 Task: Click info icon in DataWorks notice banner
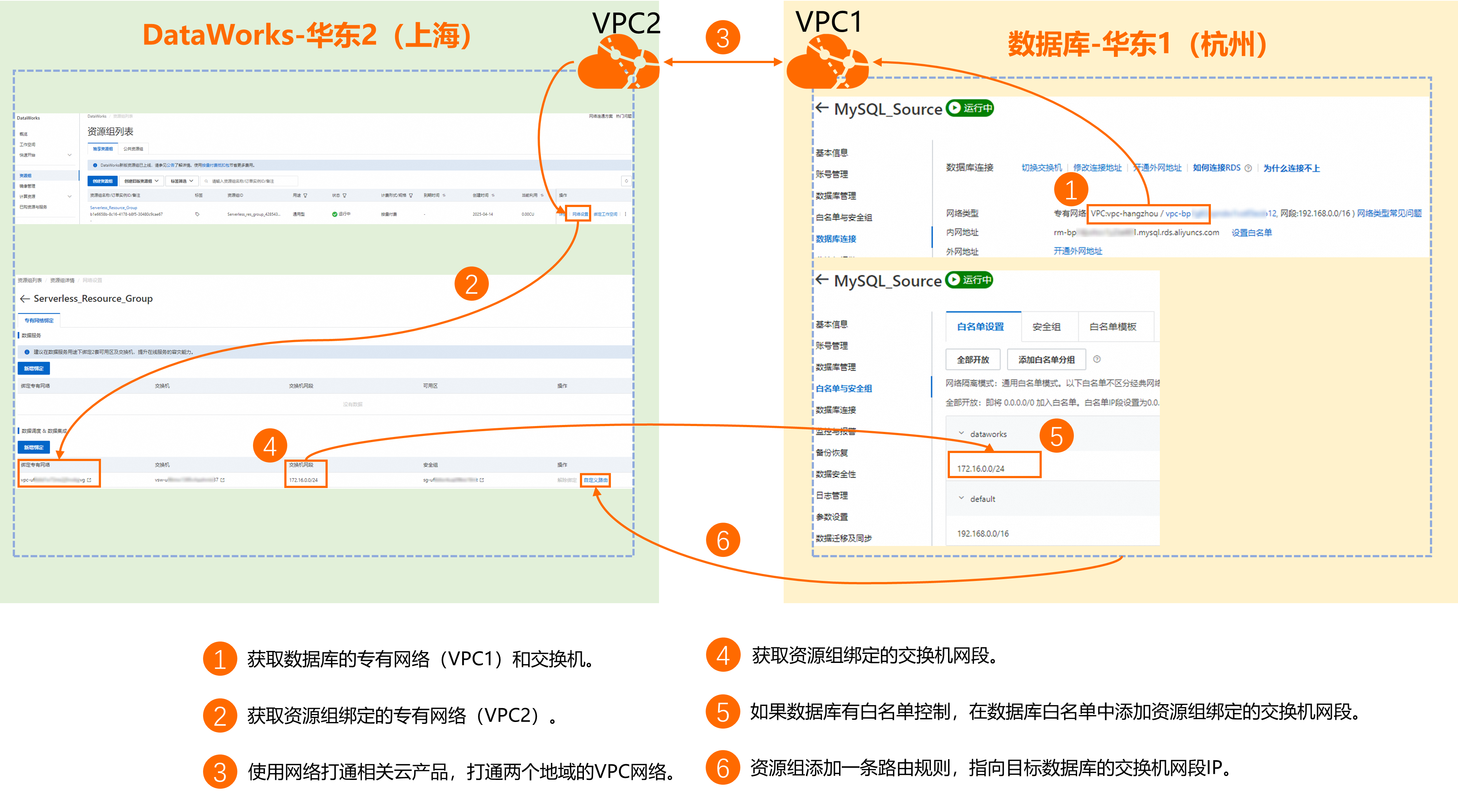click(x=95, y=165)
